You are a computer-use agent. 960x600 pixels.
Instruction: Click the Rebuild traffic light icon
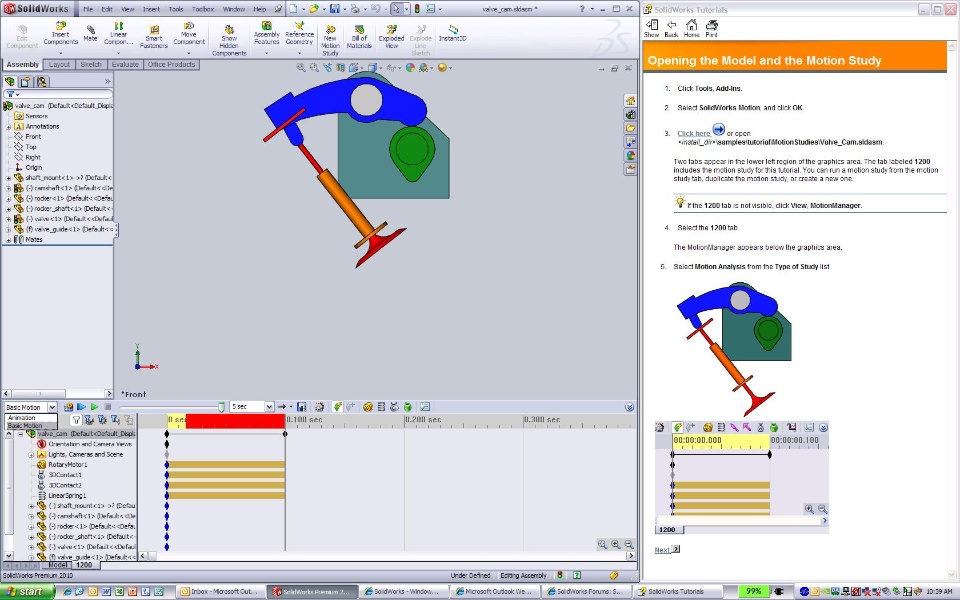(x=417, y=9)
